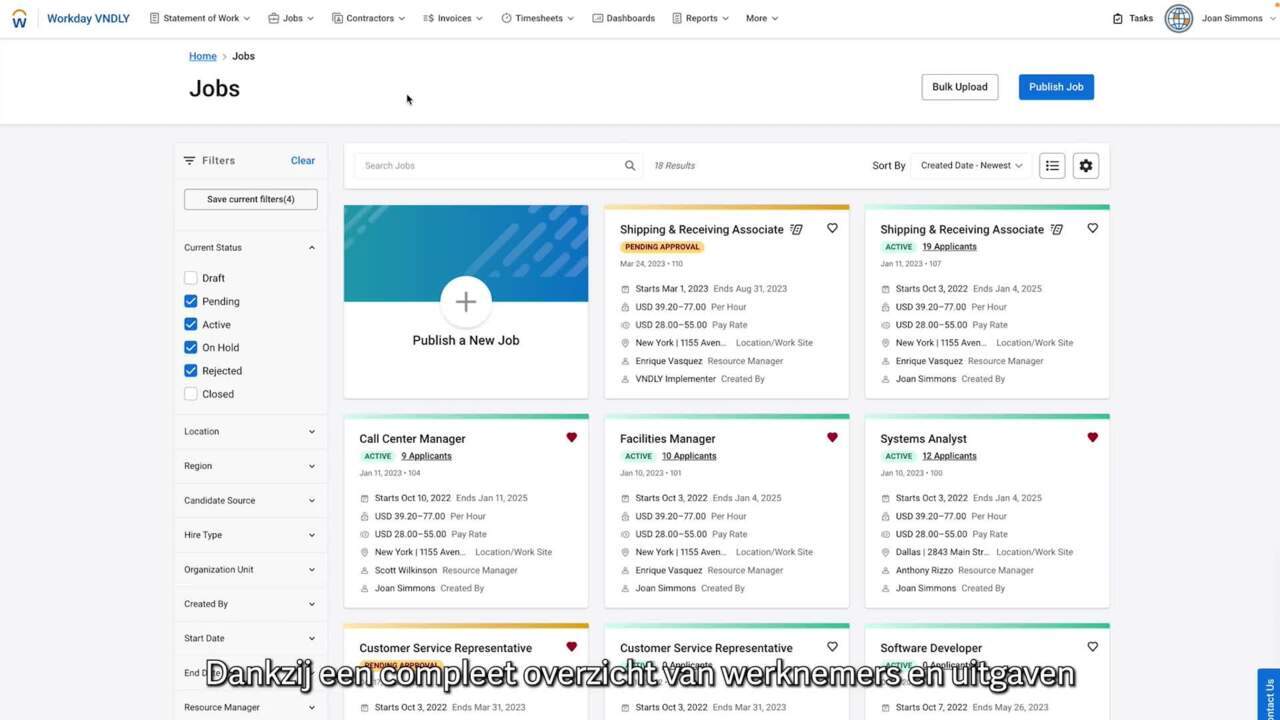Uncheck the Rejected status filter
This screenshot has width=1280, height=720.
click(190, 370)
